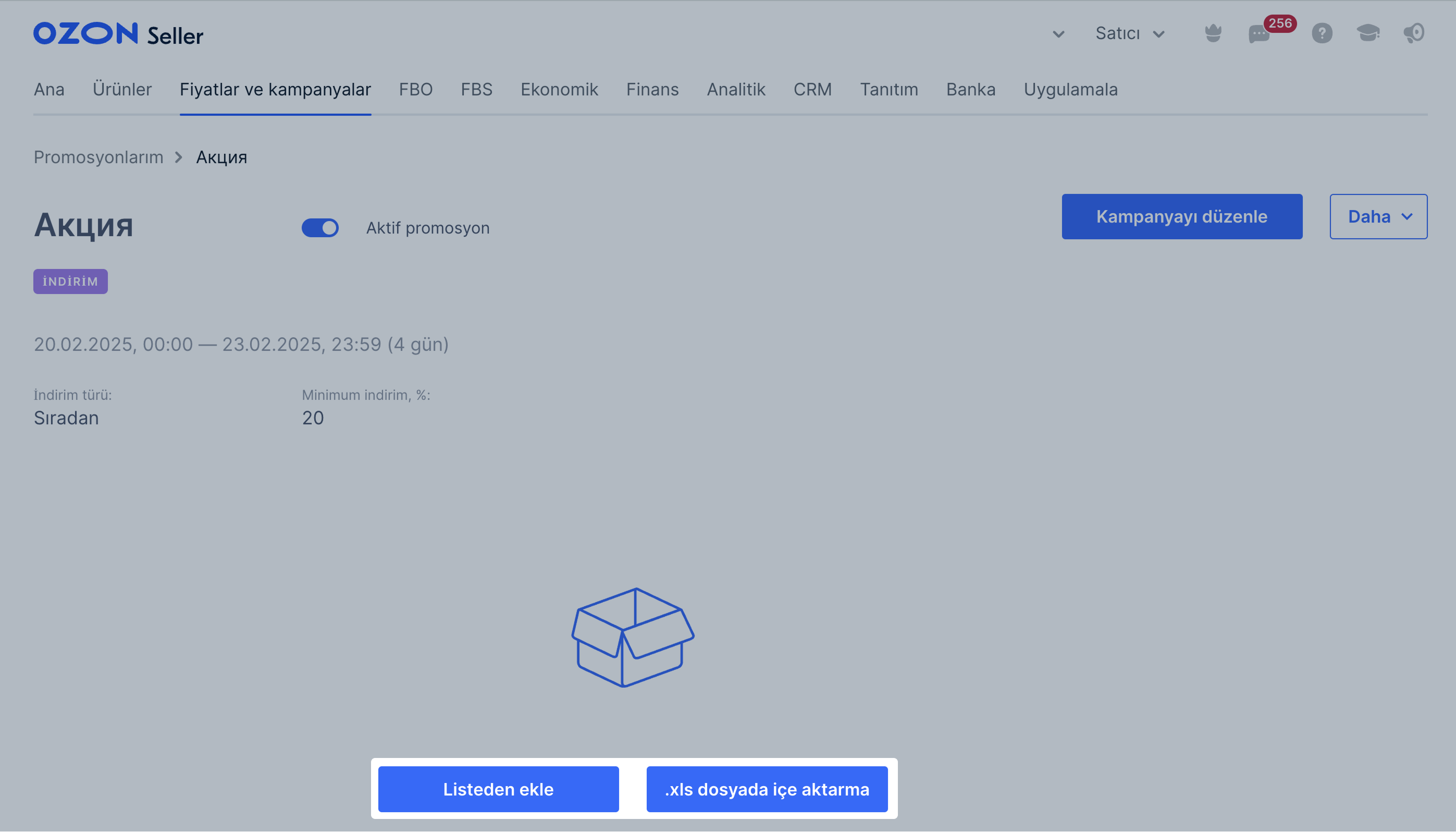
Task: Click the İndirim türü label
Action: click(72, 395)
